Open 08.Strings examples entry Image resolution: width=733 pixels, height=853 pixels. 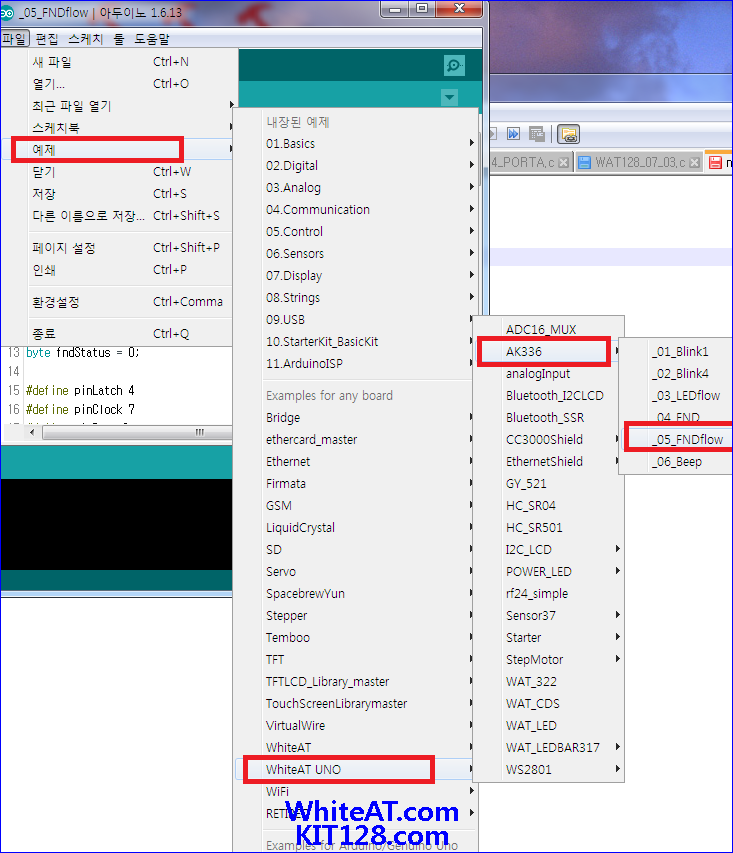[x=356, y=298]
